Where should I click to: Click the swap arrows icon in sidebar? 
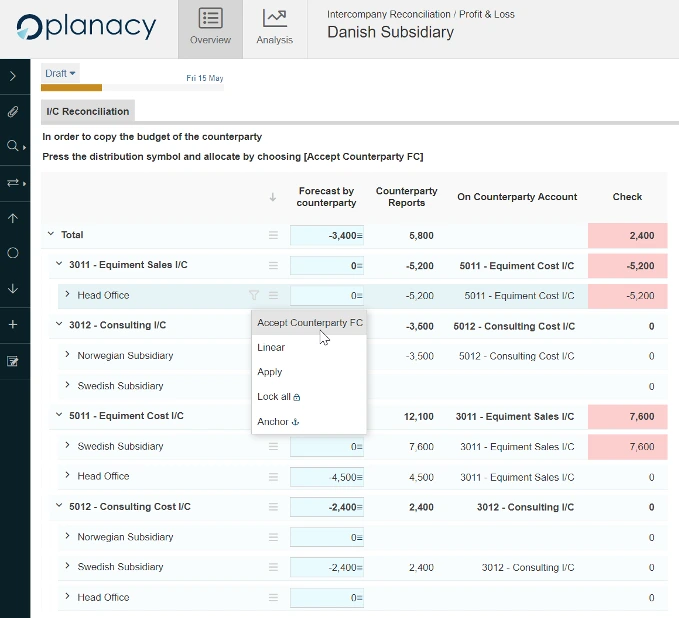(13, 183)
